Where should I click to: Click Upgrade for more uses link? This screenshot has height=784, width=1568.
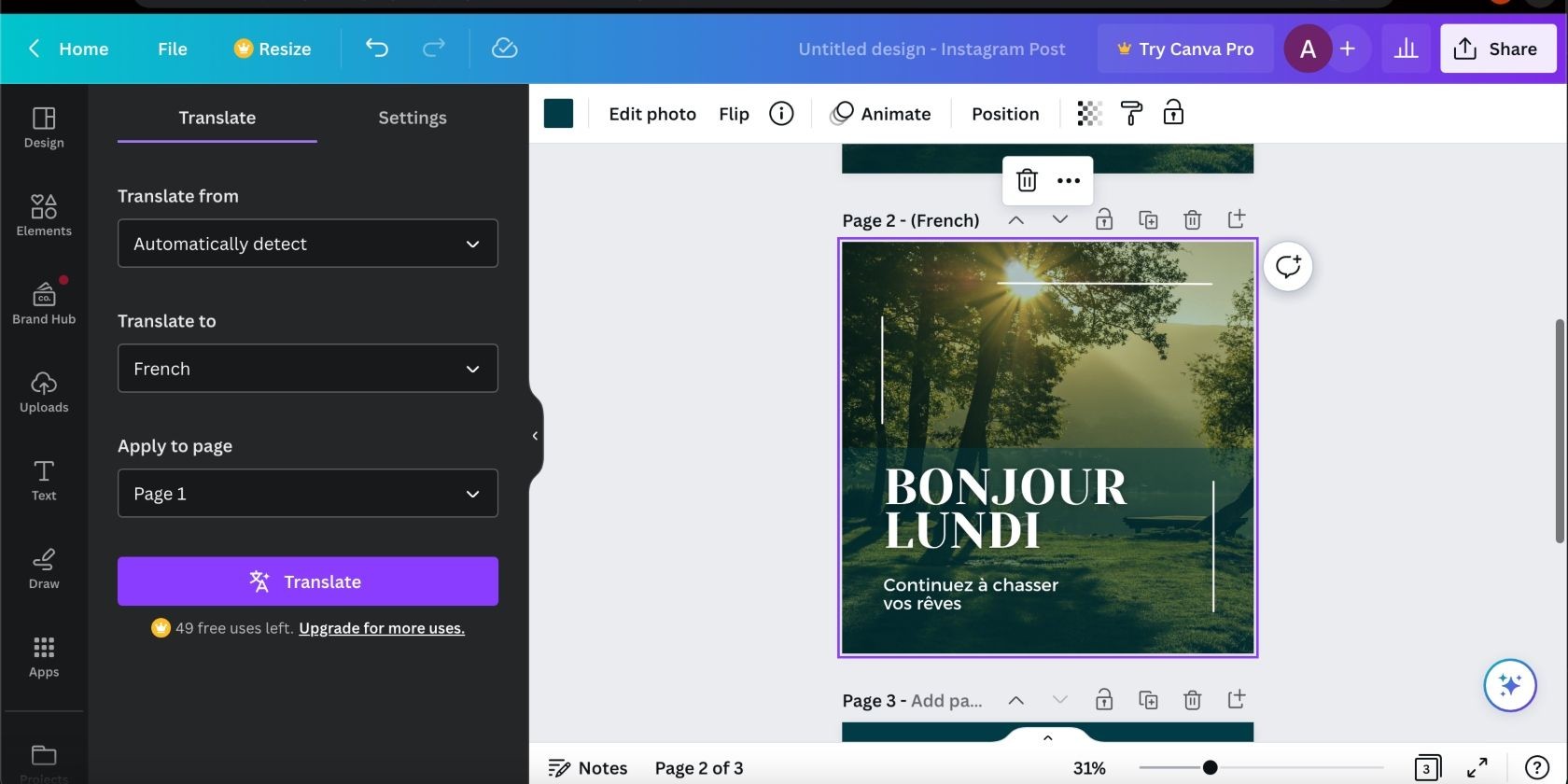click(x=382, y=628)
